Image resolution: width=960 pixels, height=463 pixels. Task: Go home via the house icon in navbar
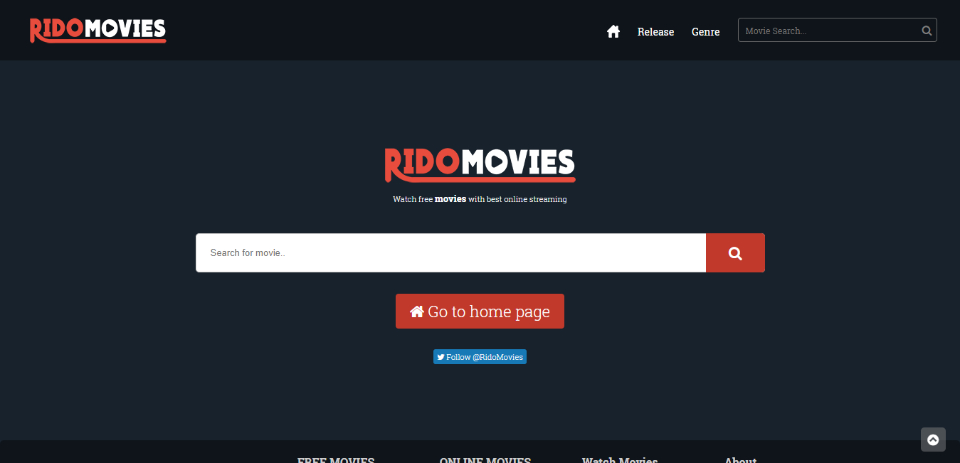click(x=613, y=31)
